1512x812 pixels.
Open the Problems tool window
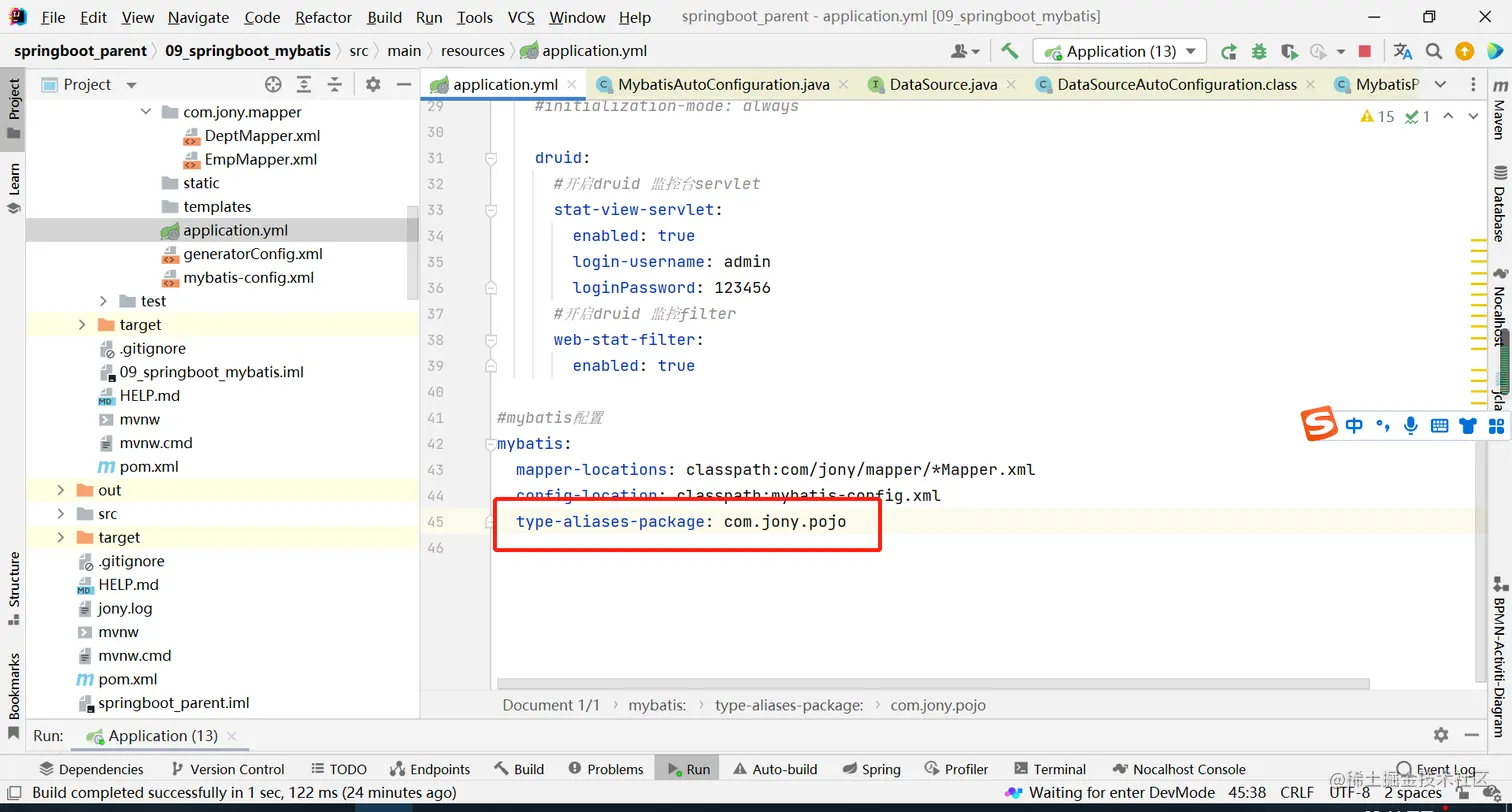pyautogui.click(x=606, y=769)
